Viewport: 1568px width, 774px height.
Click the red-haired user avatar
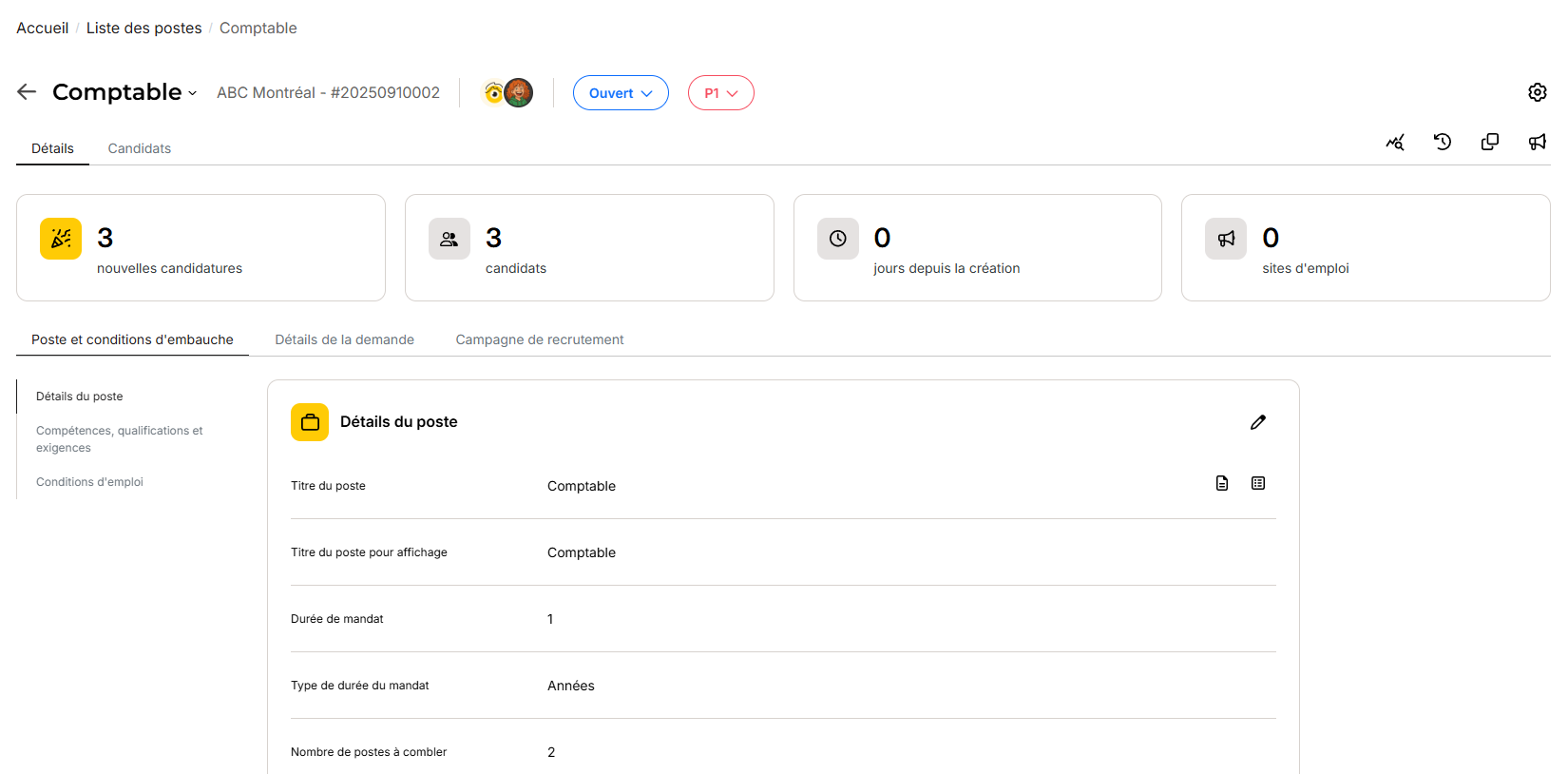[x=519, y=92]
